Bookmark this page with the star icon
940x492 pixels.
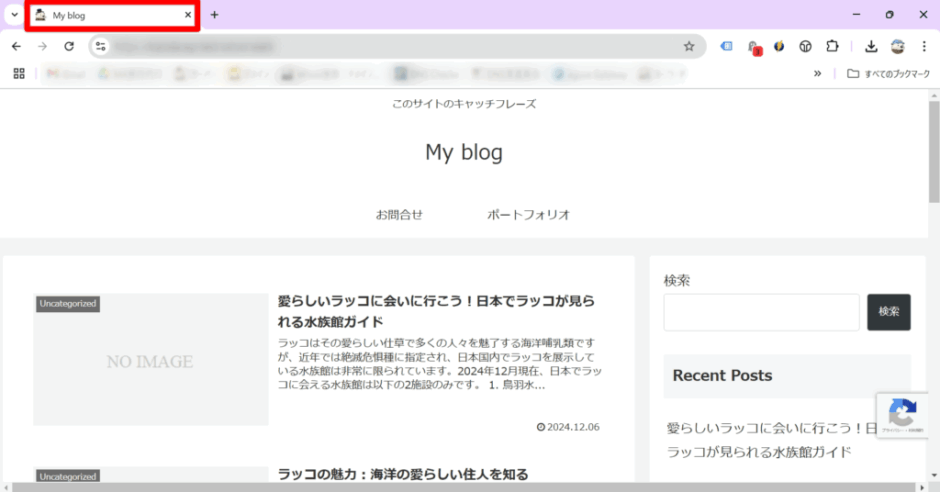[x=689, y=46]
